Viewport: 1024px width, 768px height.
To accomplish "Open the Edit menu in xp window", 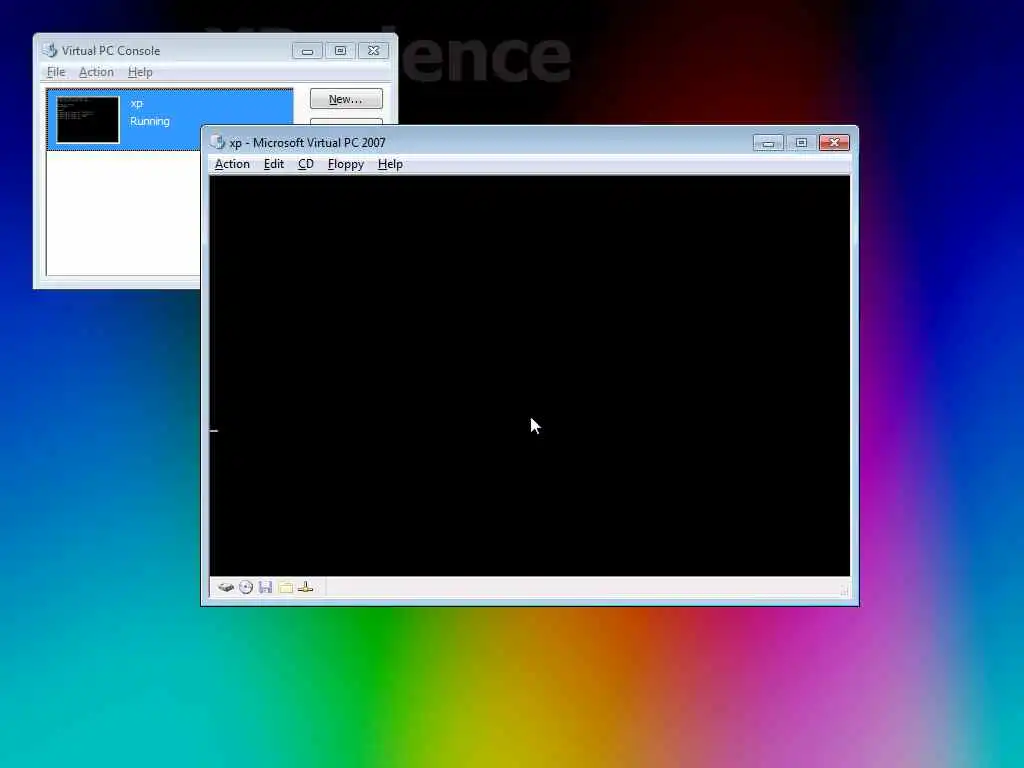I will tap(274, 164).
